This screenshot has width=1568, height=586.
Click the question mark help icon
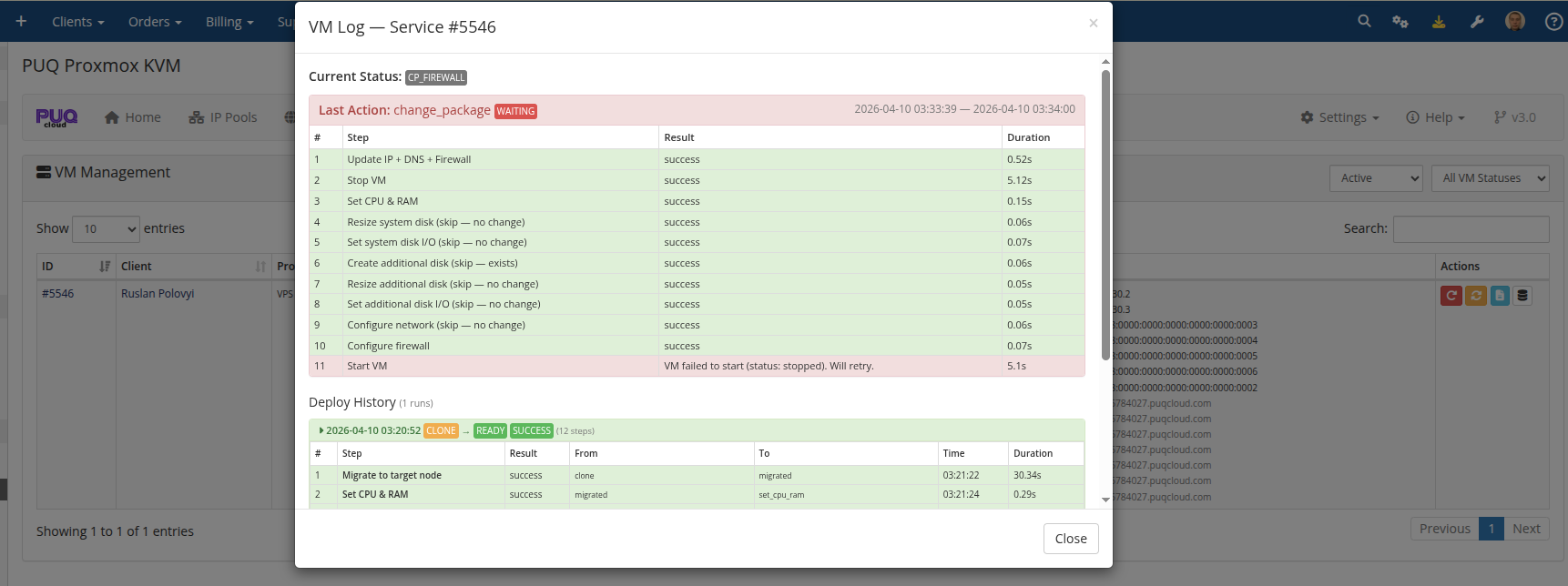(1554, 21)
